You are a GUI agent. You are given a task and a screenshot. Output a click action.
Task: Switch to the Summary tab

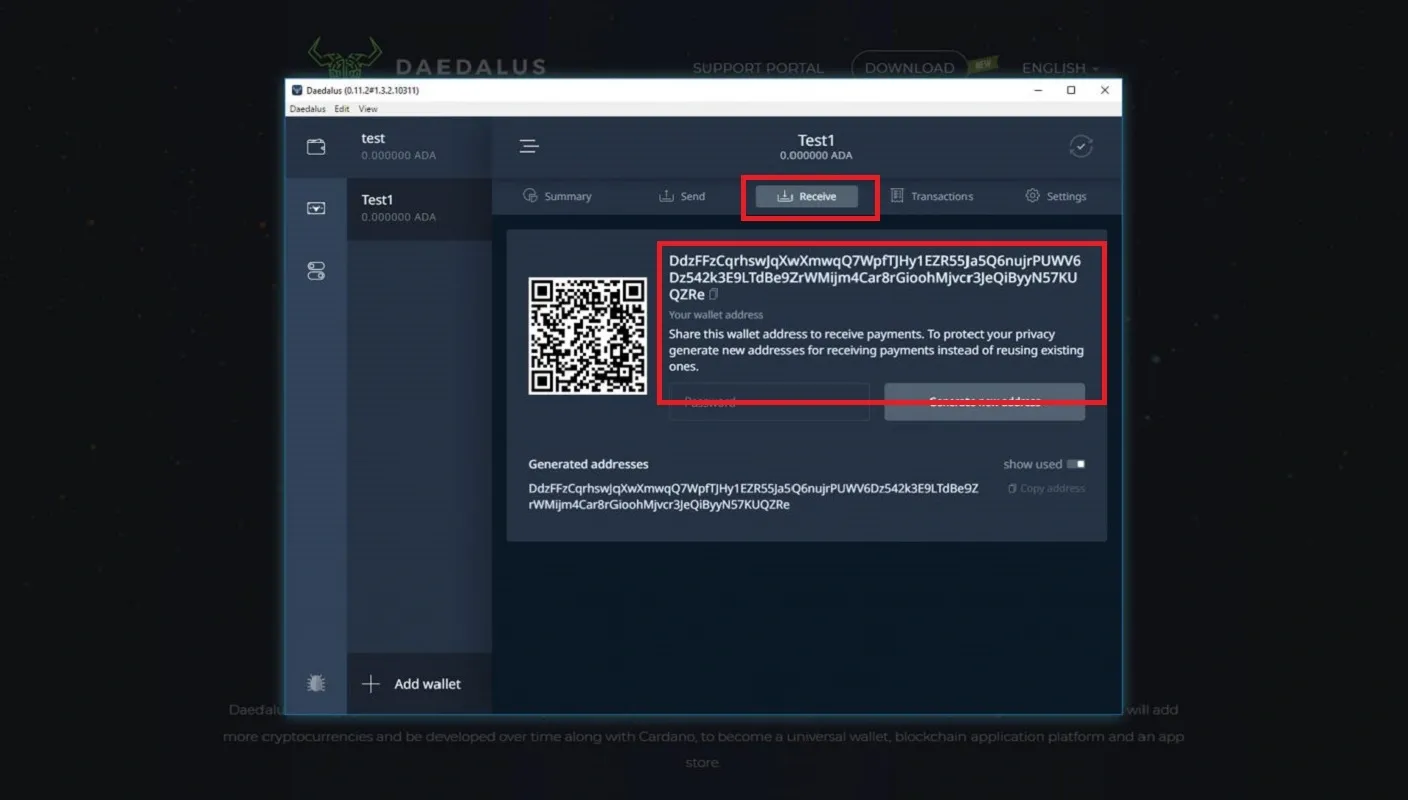(557, 197)
